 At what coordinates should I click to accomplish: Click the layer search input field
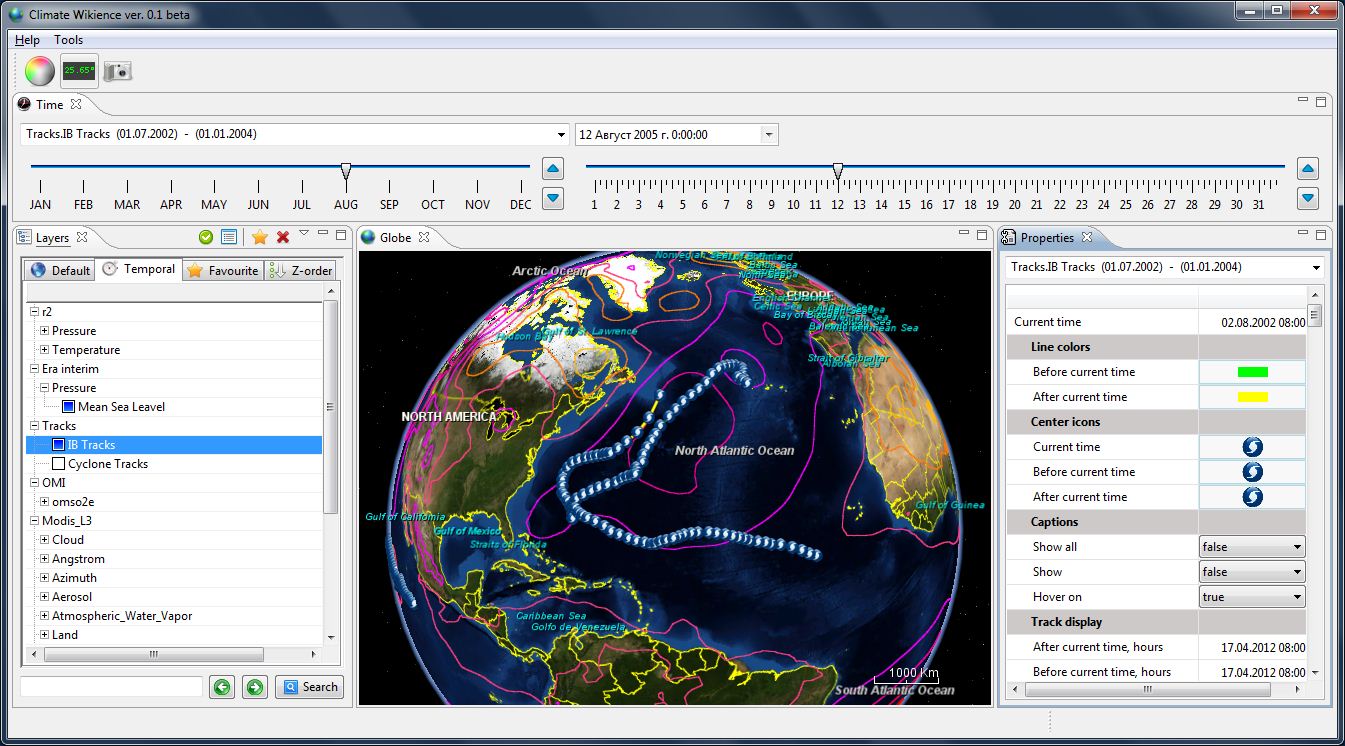click(x=111, y=687)
